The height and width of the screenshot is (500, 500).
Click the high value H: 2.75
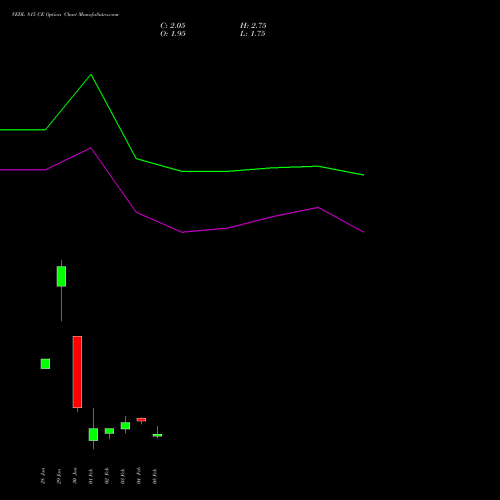click(x=253, y=25)
